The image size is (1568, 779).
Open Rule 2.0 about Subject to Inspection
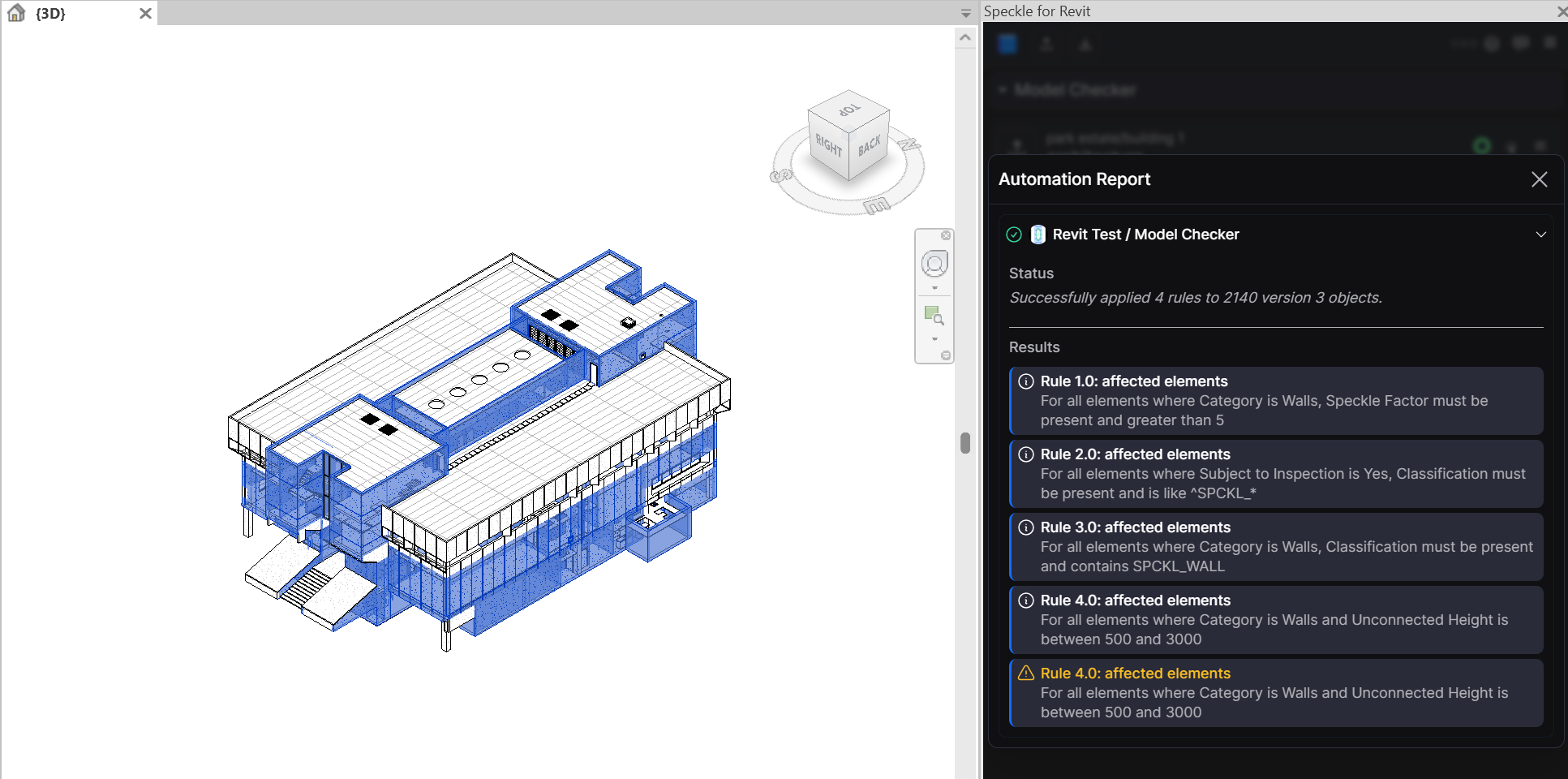pyautogui.click(x=1277, y=474)
